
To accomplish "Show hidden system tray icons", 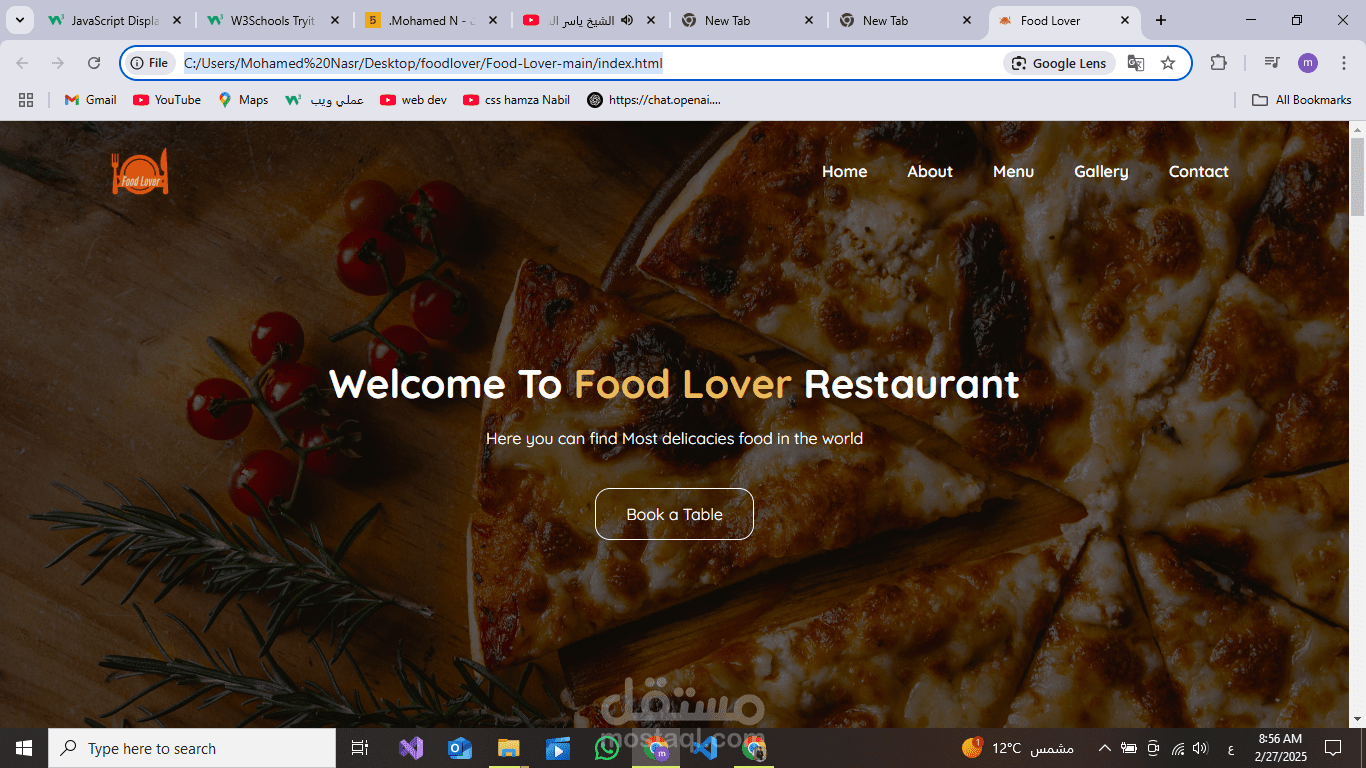I will pyautogui.click(x=1104, y=748).
